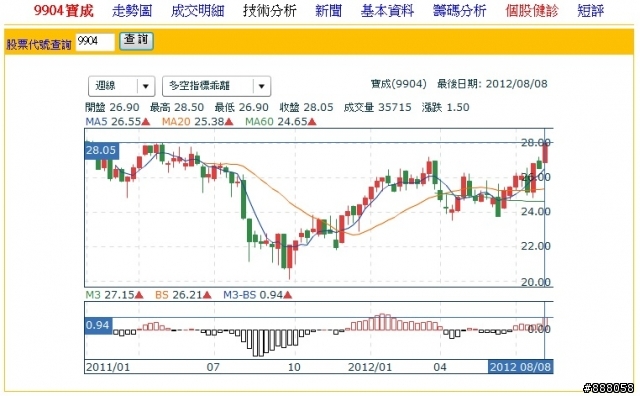Click the 漲跌 1.50 value

(446, 107)
